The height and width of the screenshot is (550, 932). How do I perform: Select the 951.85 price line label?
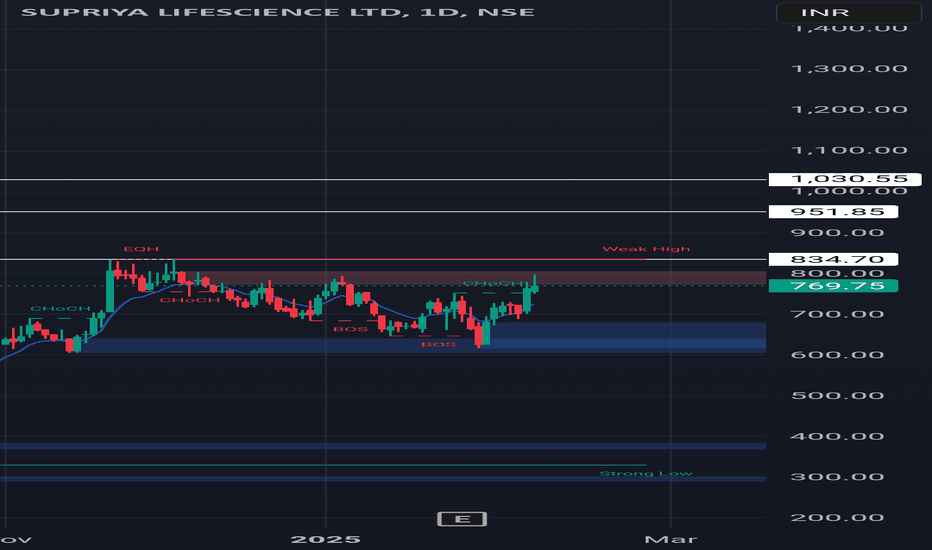tap(833, 212)
